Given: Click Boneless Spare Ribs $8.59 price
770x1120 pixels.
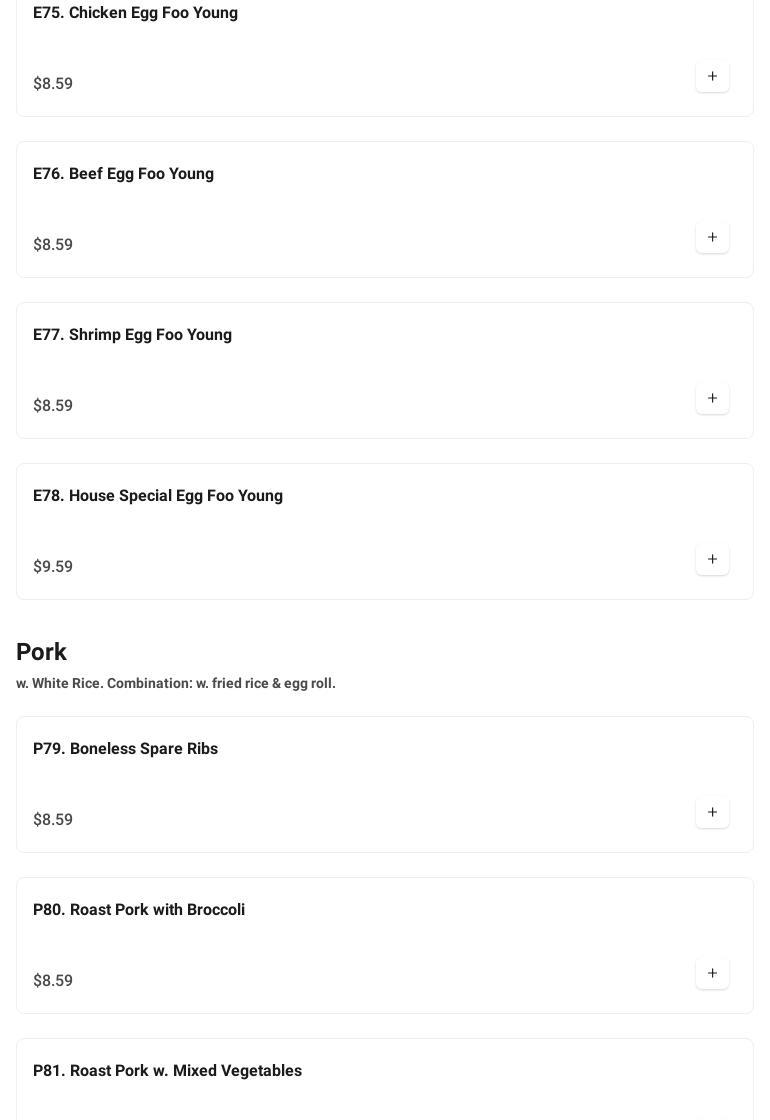Looking at the screenshot, I should tap(53, 820).
